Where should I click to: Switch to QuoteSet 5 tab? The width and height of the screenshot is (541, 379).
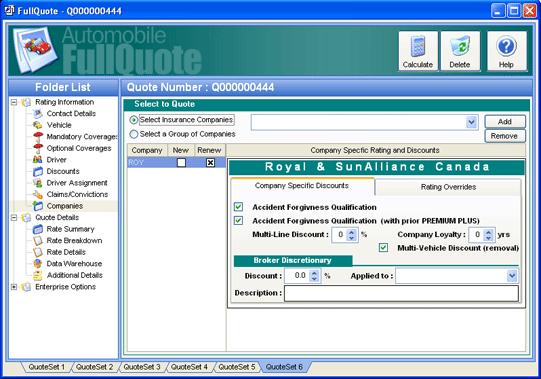click(x=237, y=367)
